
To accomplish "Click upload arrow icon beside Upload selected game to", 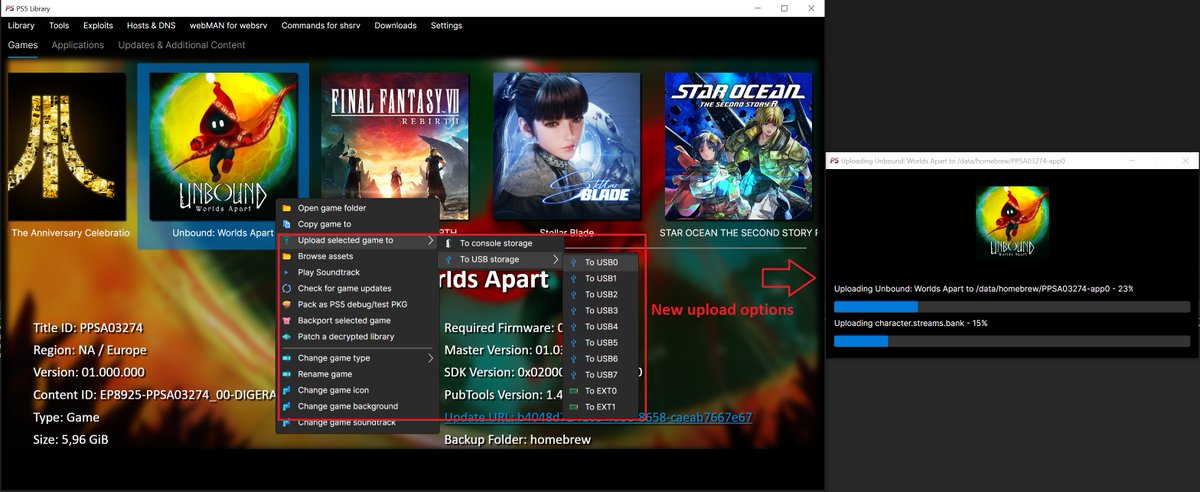I will click(287, 240).
